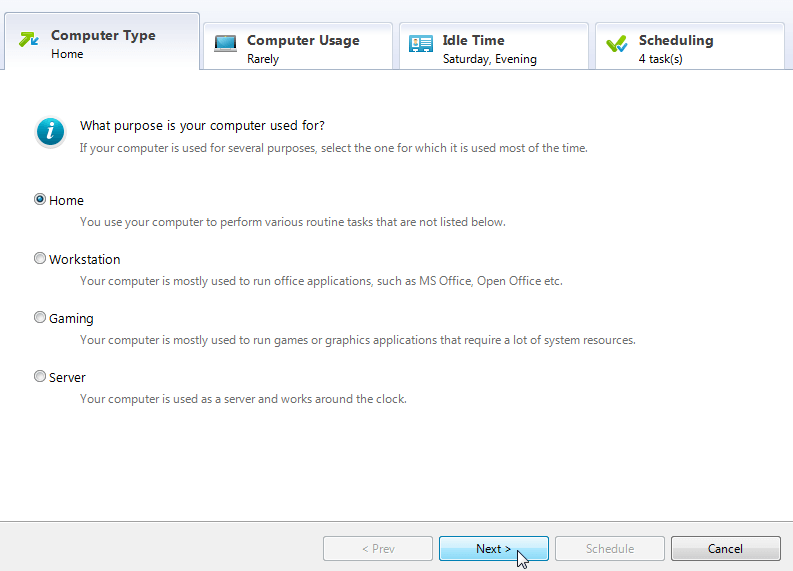Click the Gaming description text

tap(357, 340)
